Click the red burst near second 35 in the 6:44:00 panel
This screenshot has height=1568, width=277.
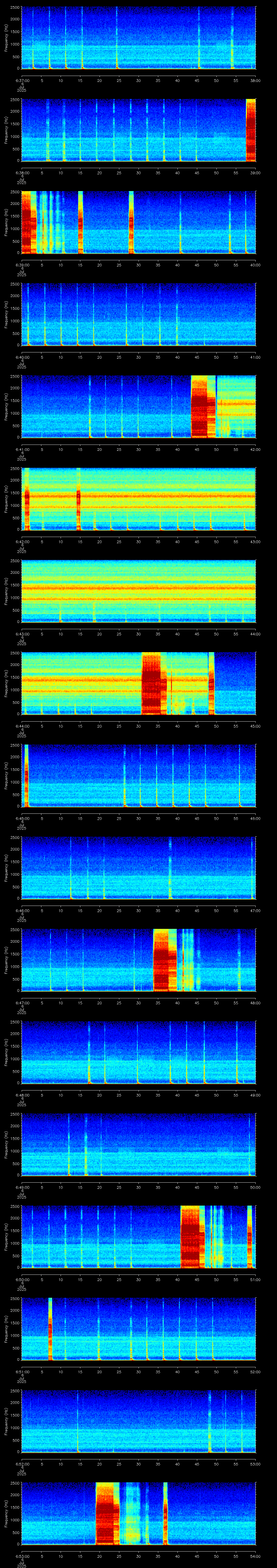(x=154, y=683)
